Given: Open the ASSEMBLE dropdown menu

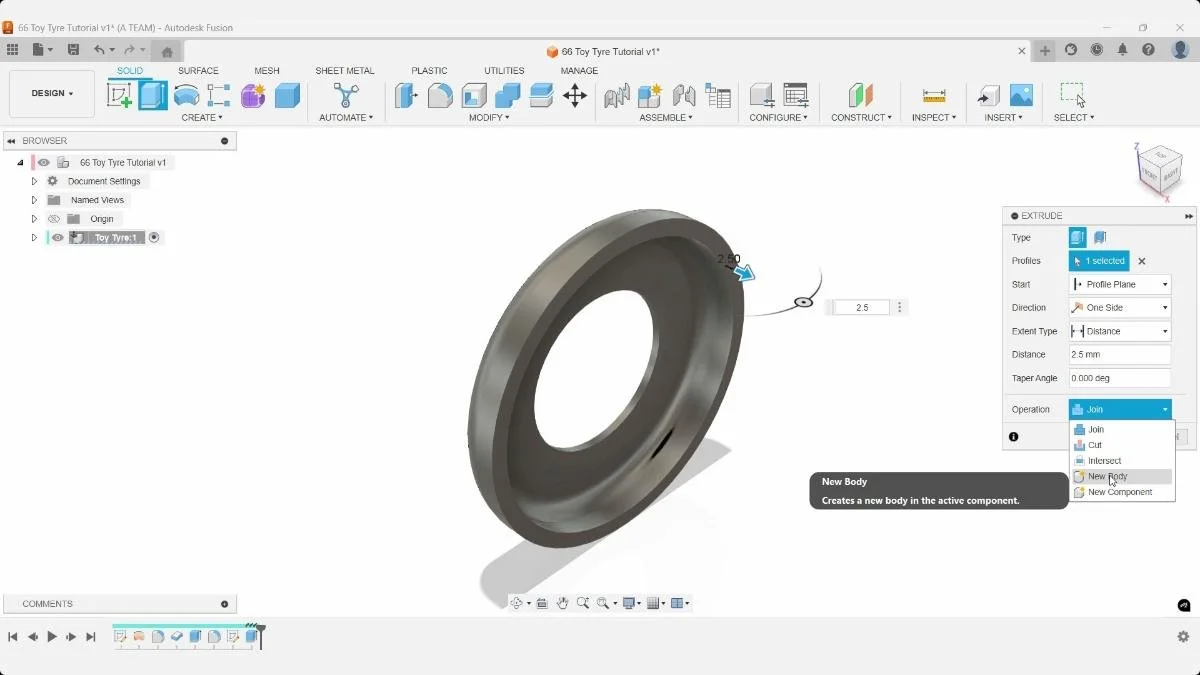Looking at the screenshot, I should pos(666,118).
